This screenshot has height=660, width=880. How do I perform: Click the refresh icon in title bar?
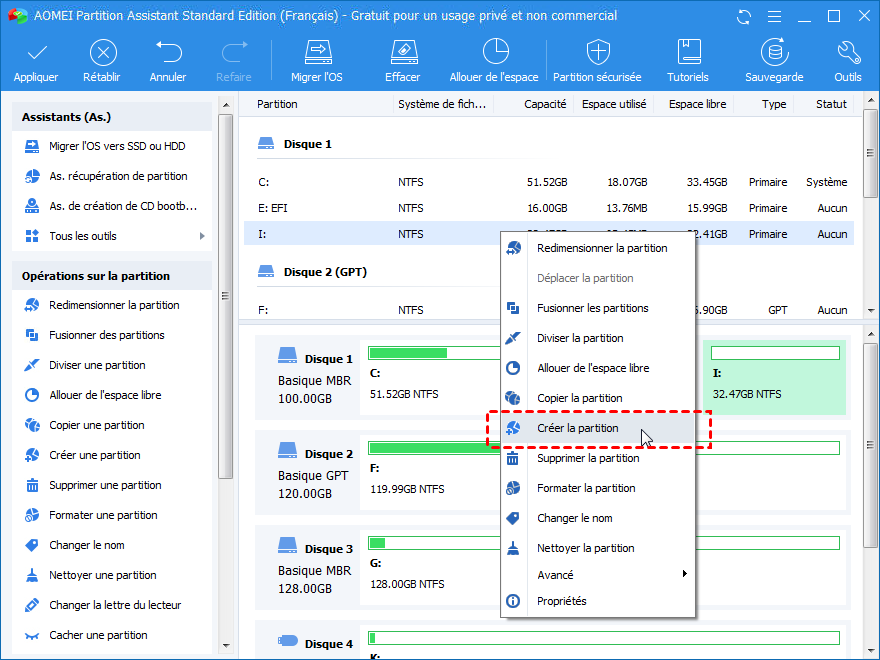point(743,16)
